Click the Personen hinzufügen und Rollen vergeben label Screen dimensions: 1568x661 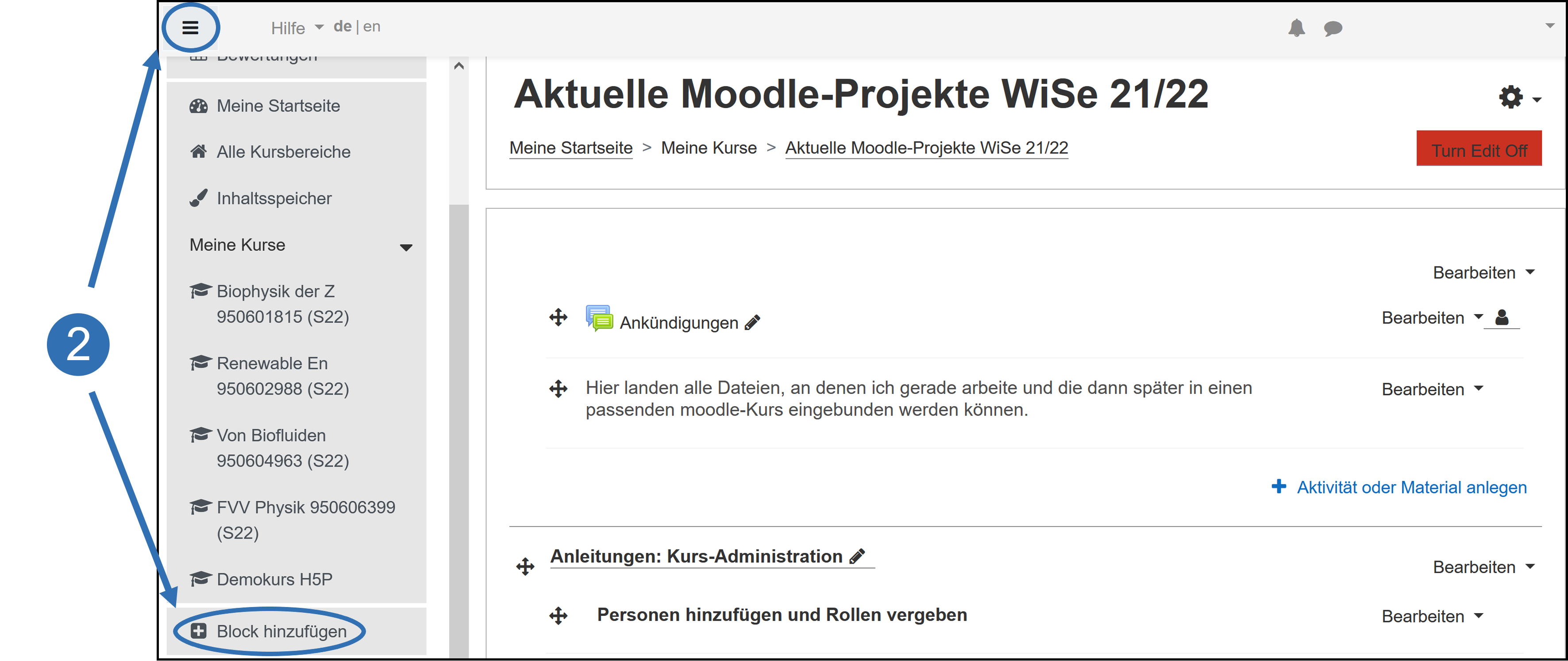click(x=782, y=615)
